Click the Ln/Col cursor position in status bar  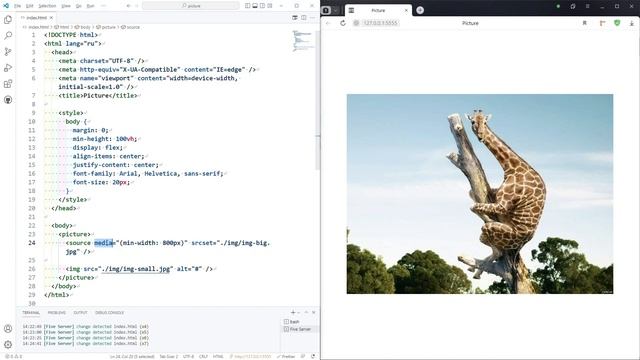tap(132, 356)
